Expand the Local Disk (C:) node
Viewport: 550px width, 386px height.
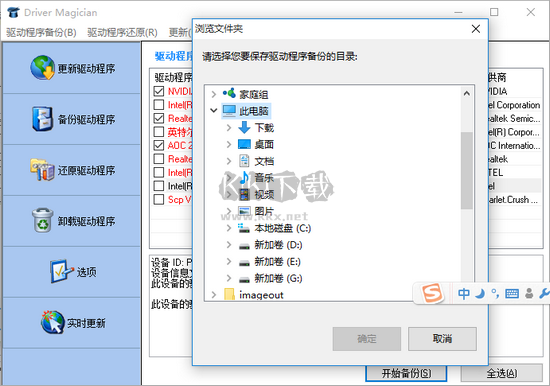pyautogui.click(x=229, y=228)
